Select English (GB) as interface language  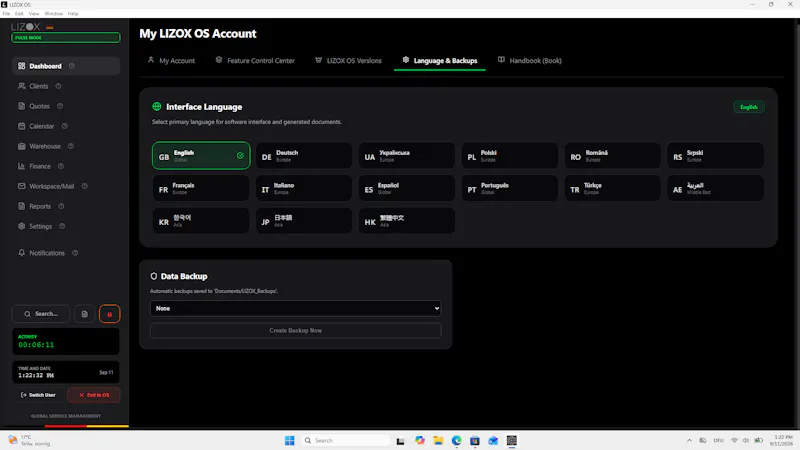[201, 156]
